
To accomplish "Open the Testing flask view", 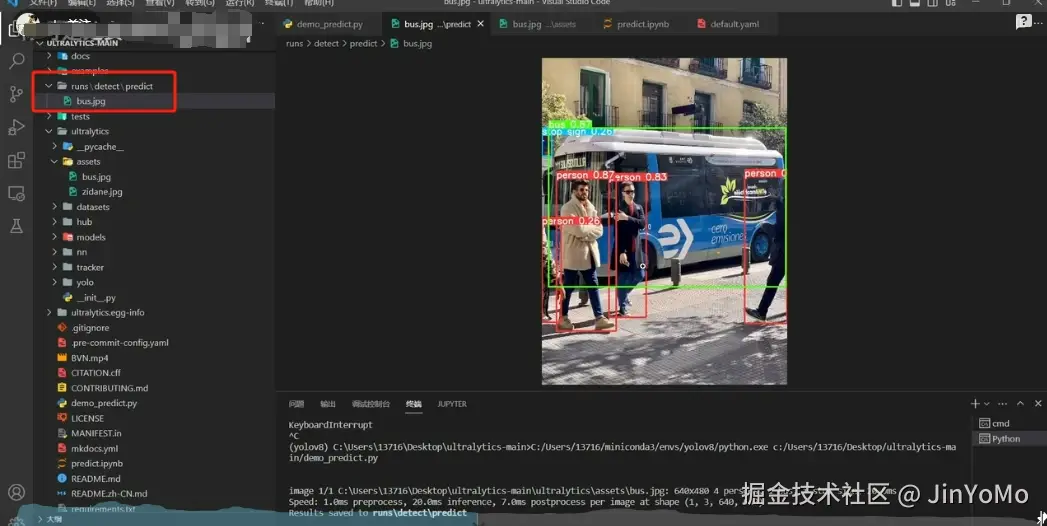I will click(x=17, y=226).
